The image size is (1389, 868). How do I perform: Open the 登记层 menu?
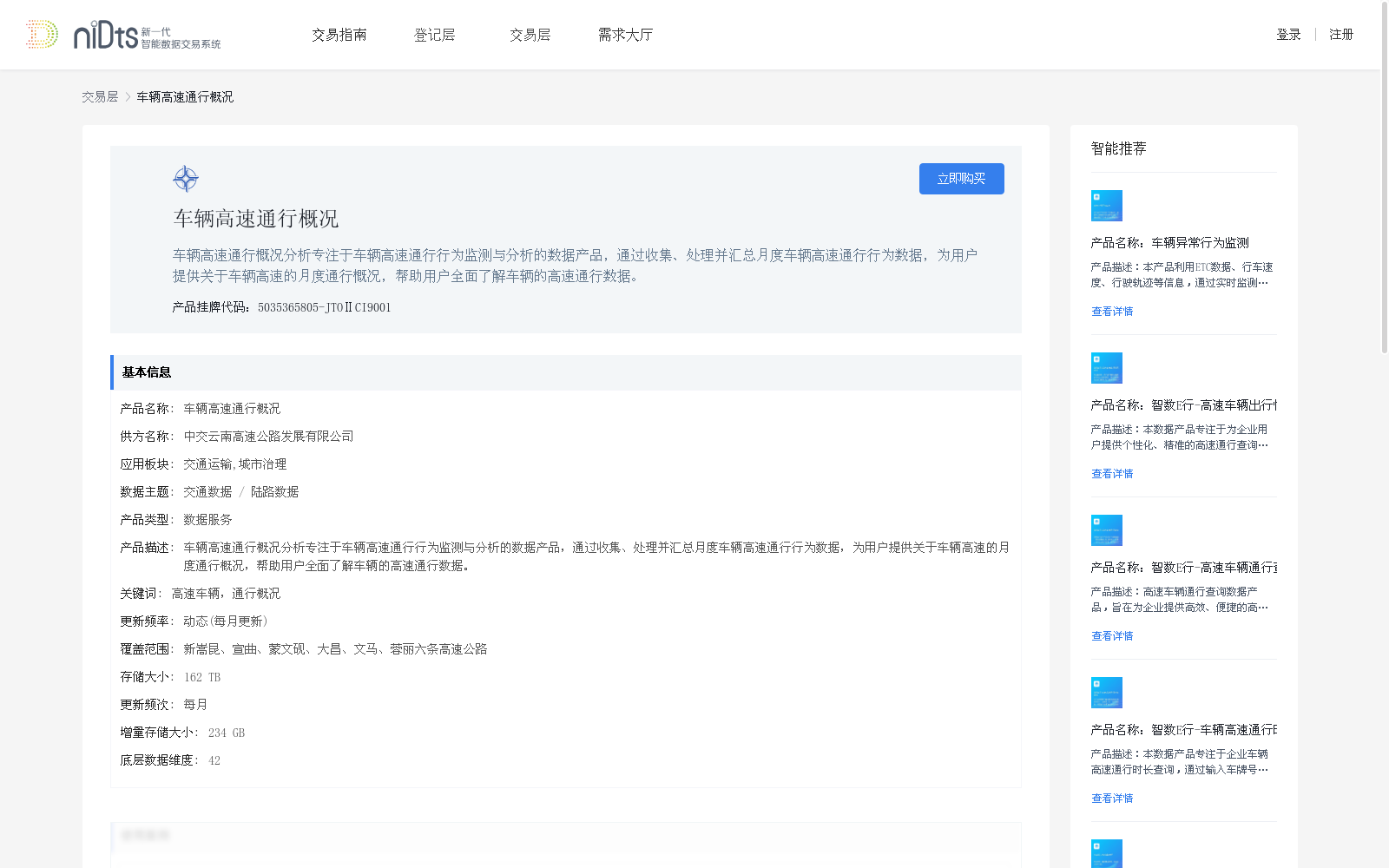pos(435,35)
